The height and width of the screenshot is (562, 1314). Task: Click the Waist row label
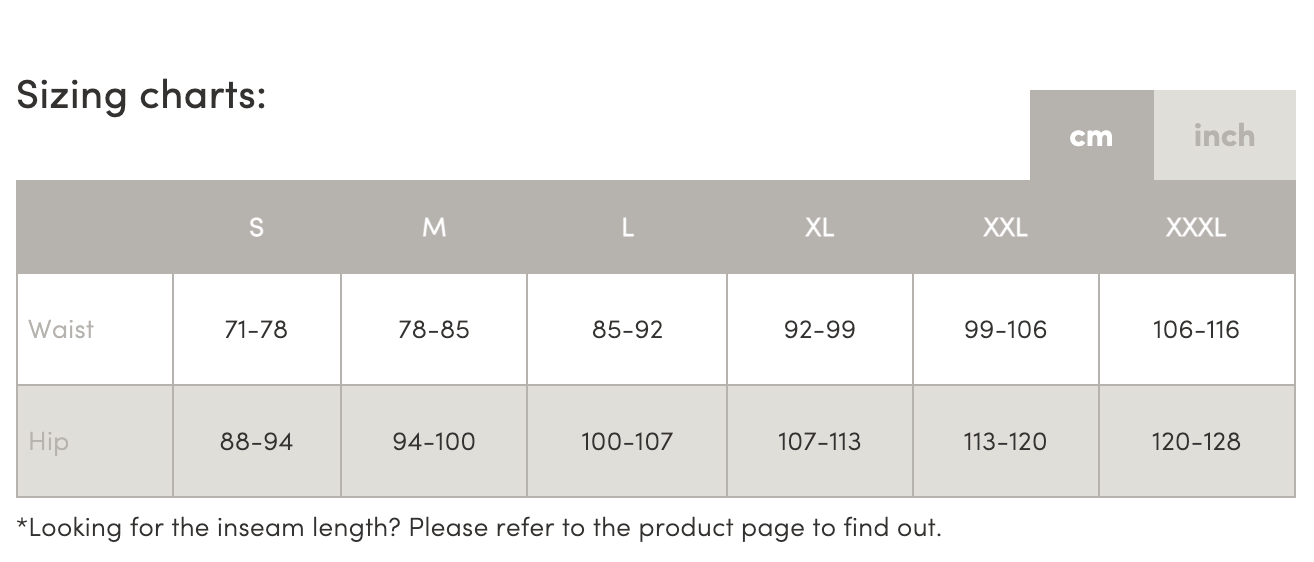coord(61,330)
